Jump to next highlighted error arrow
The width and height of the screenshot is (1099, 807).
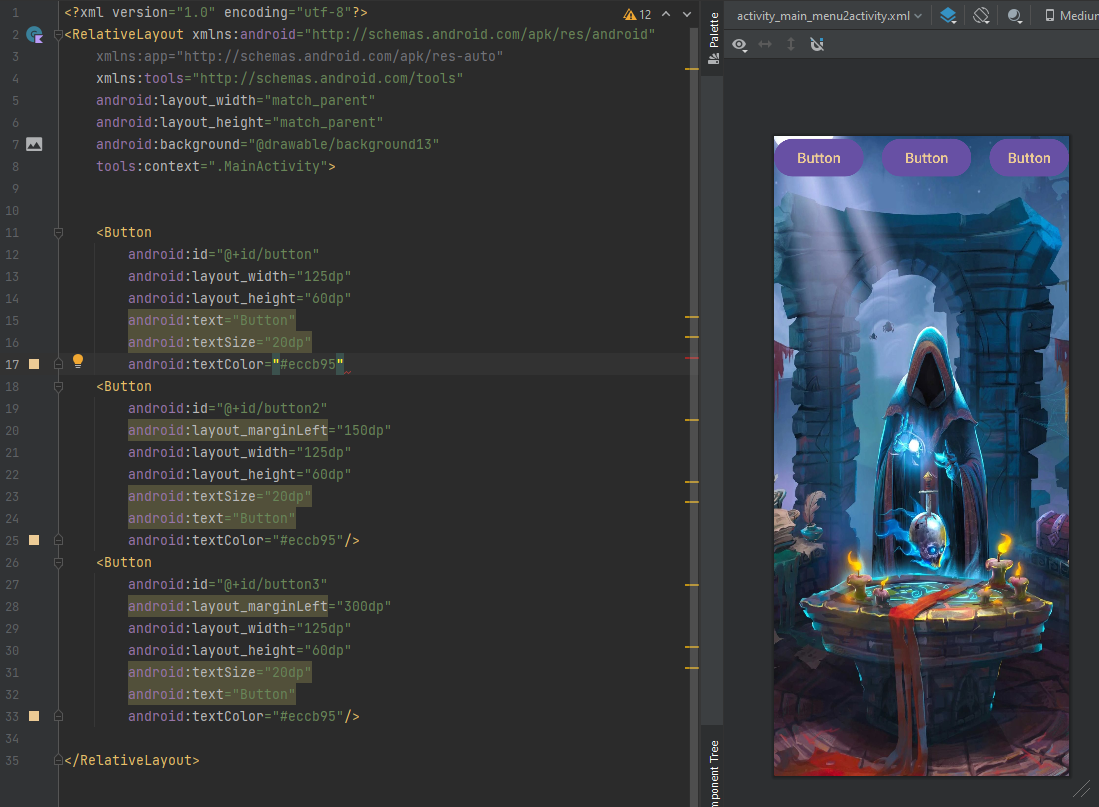tap(686, 15)
